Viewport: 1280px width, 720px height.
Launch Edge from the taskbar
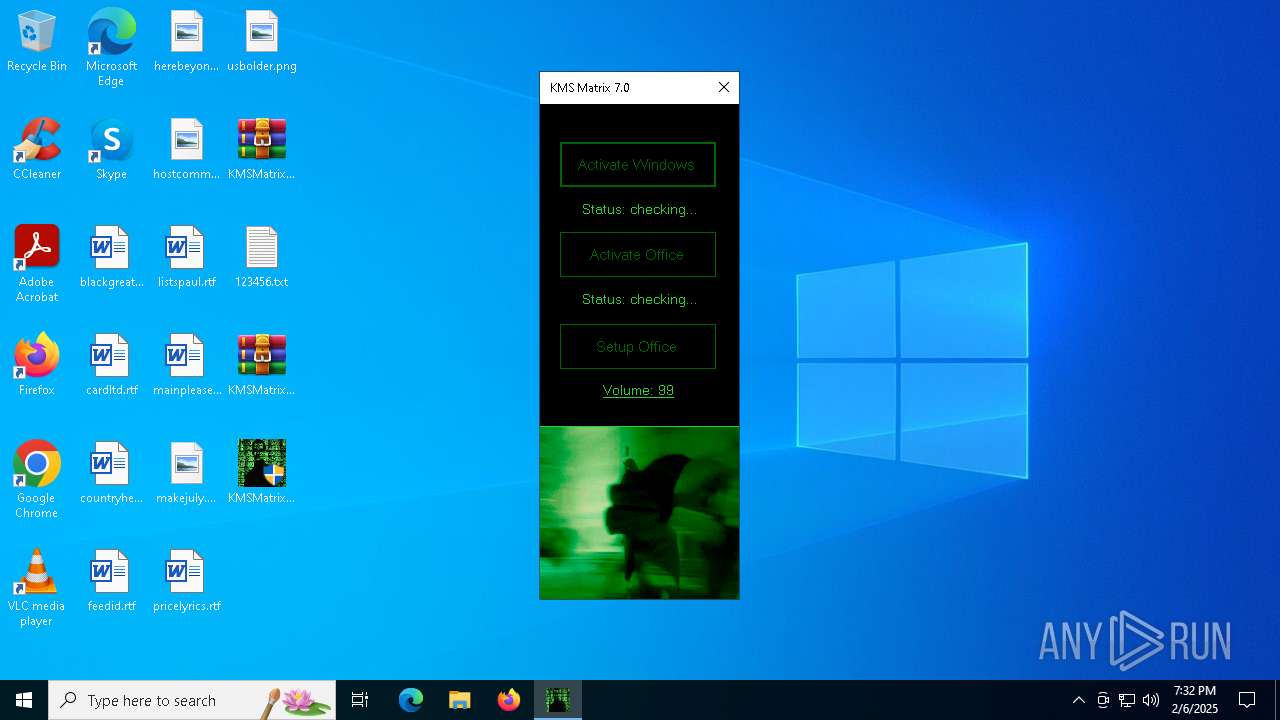pos(411,700)
